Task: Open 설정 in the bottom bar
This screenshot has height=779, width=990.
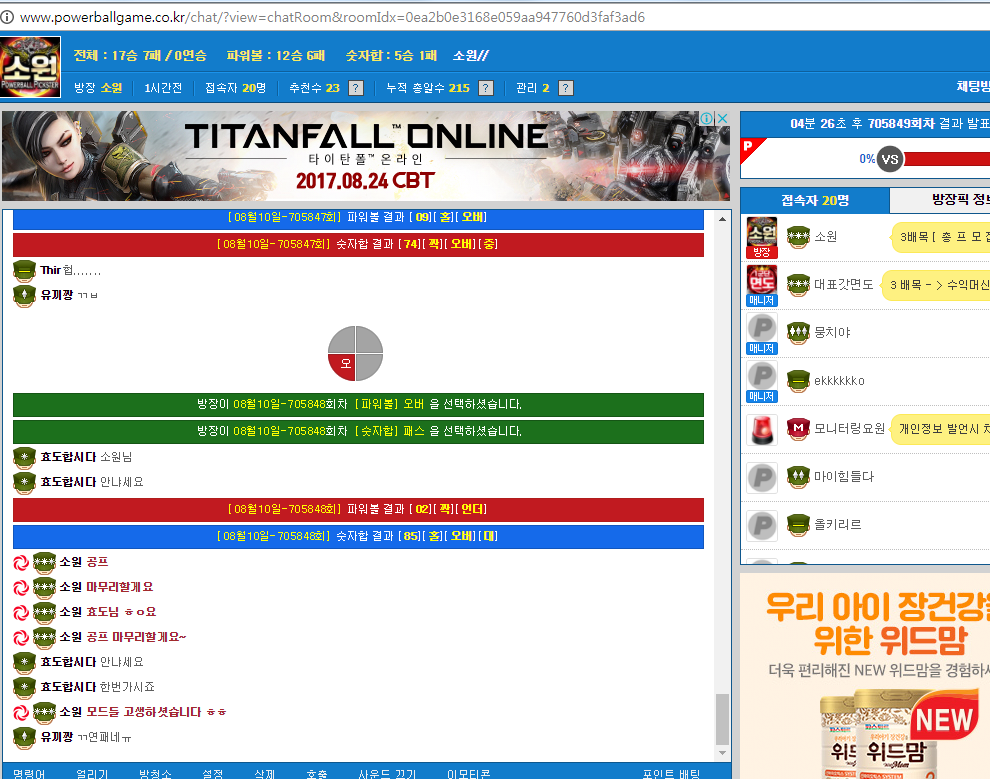Action: click(213, 773)
